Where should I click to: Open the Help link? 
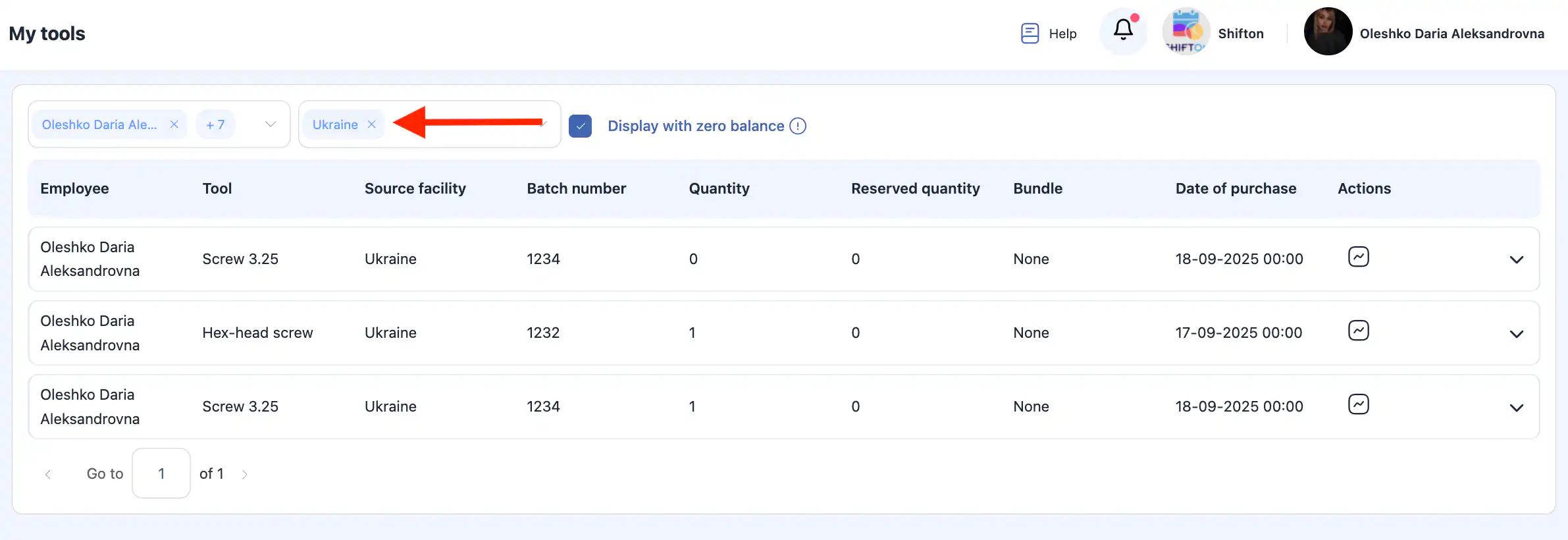(x=1062, y=34)
